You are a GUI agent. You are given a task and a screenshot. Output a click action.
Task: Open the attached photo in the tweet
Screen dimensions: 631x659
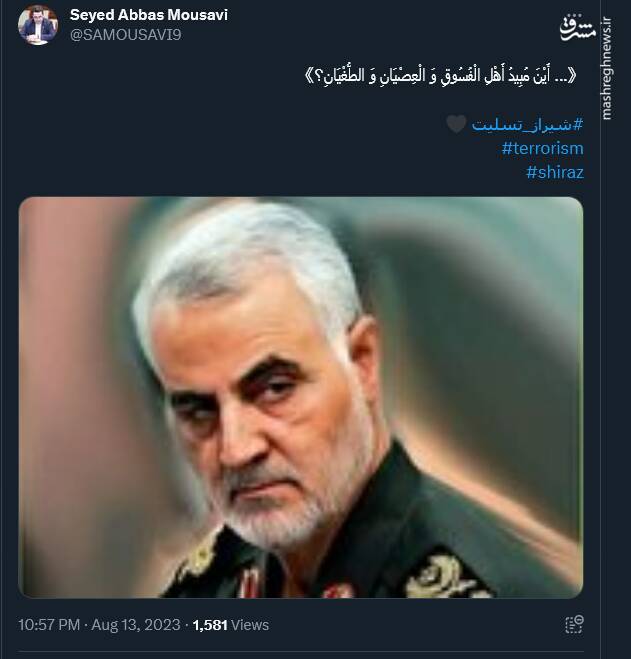coord(301,397)
